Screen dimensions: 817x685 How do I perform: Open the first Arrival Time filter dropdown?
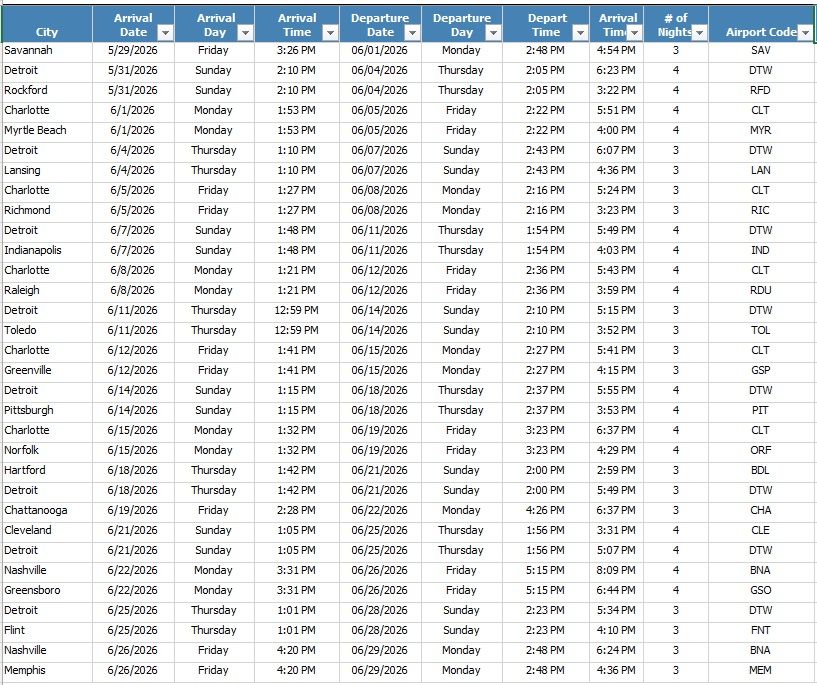point(330,33)
